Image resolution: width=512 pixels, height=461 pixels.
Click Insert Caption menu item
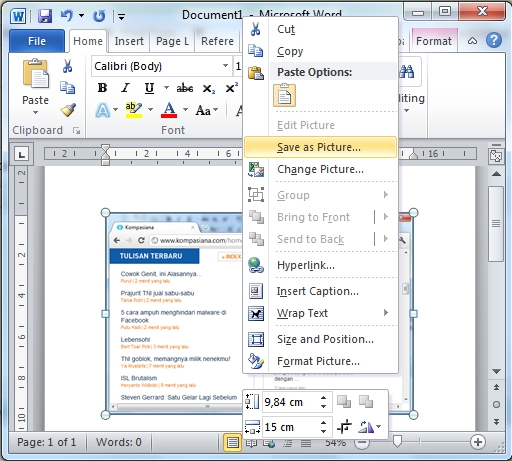[321, 291]
